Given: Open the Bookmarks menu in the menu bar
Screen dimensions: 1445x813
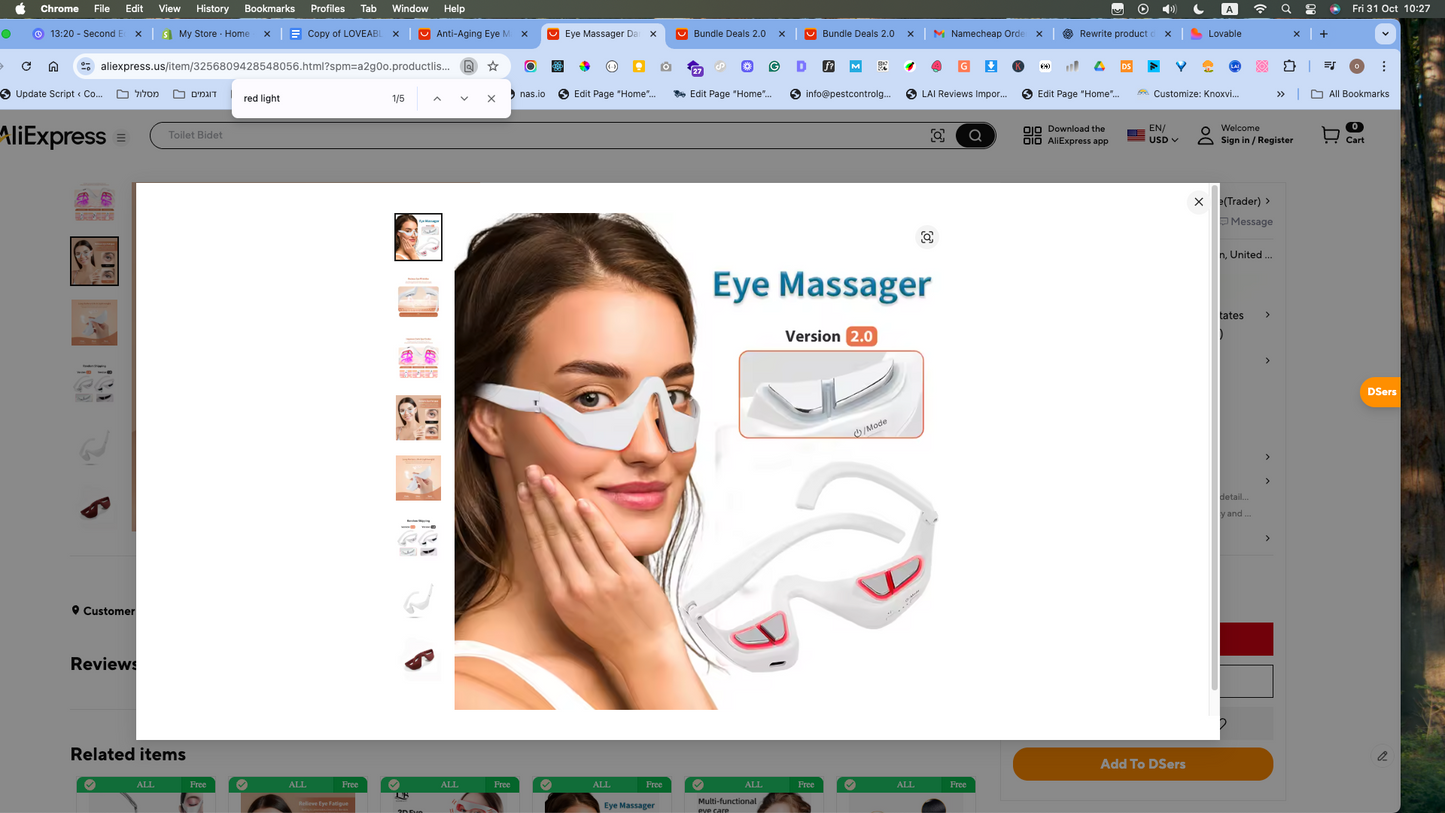Looking at the screenshot, I should [x=269, y=8].
